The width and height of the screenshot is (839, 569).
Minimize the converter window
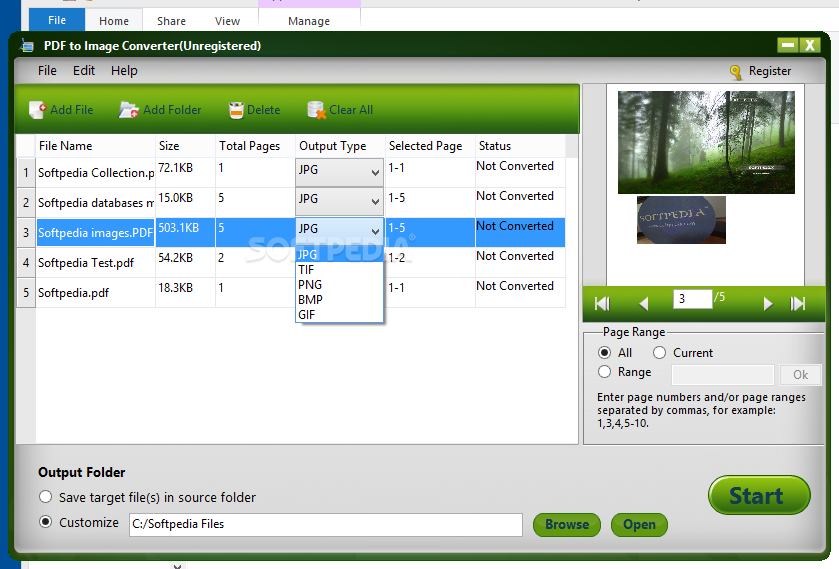[x=788, y=45]
